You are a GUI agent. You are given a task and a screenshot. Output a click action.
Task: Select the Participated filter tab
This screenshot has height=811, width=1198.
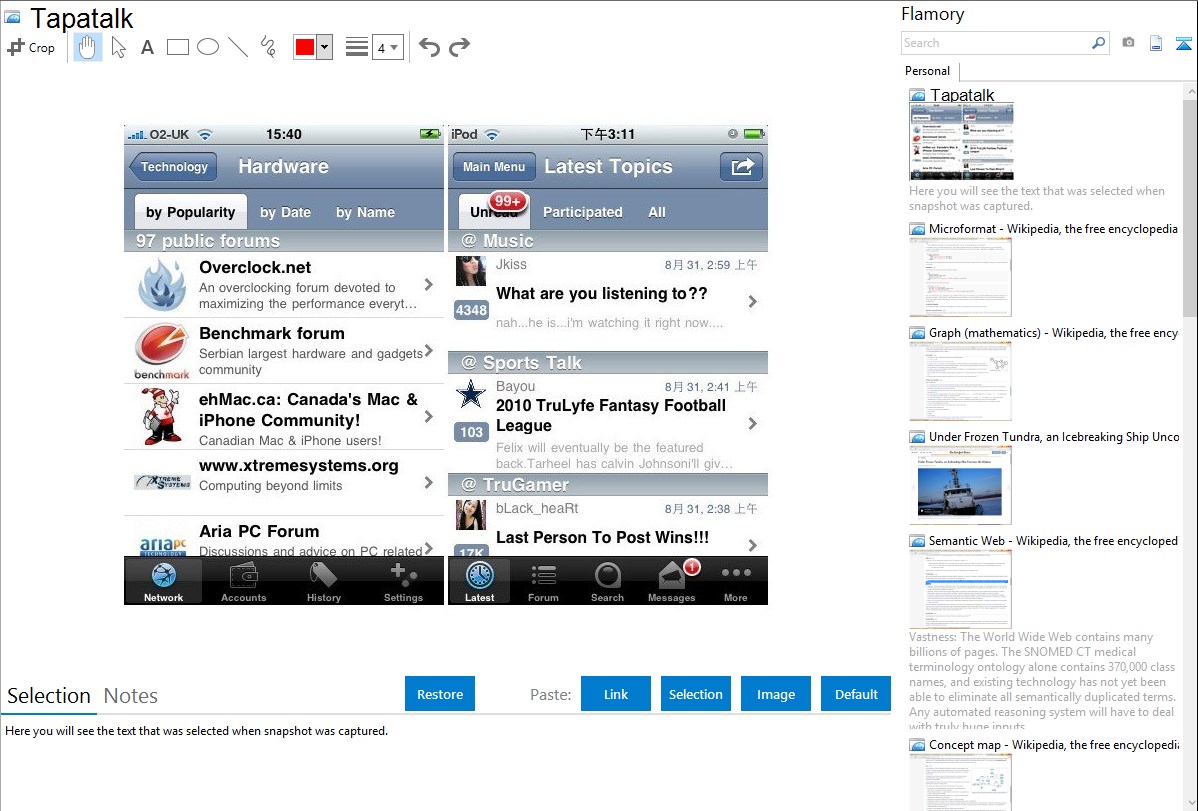pos(583,212)
